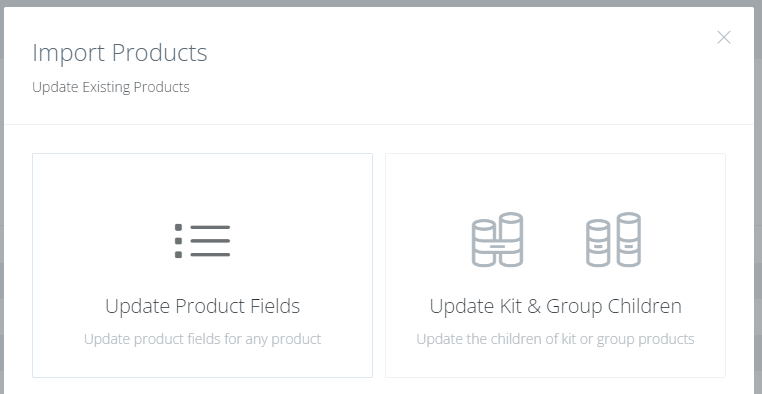Click the Import Products heading
This screenshot has height=394, width=762.
click(120, 53)
